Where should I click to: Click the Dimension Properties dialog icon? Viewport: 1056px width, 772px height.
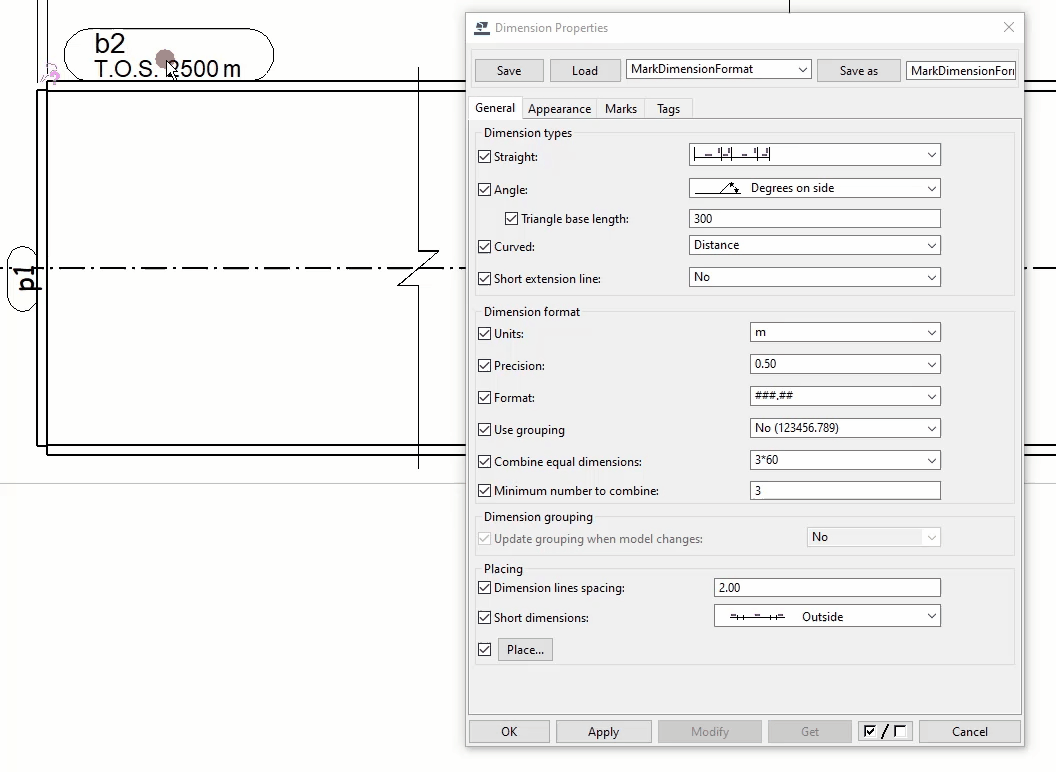point(481,28)
